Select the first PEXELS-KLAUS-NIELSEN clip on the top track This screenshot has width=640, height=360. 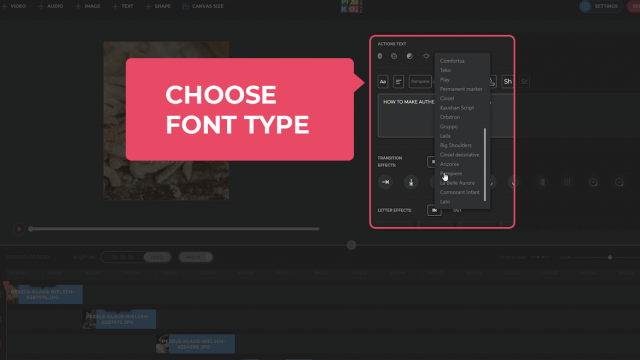point(44,294)
